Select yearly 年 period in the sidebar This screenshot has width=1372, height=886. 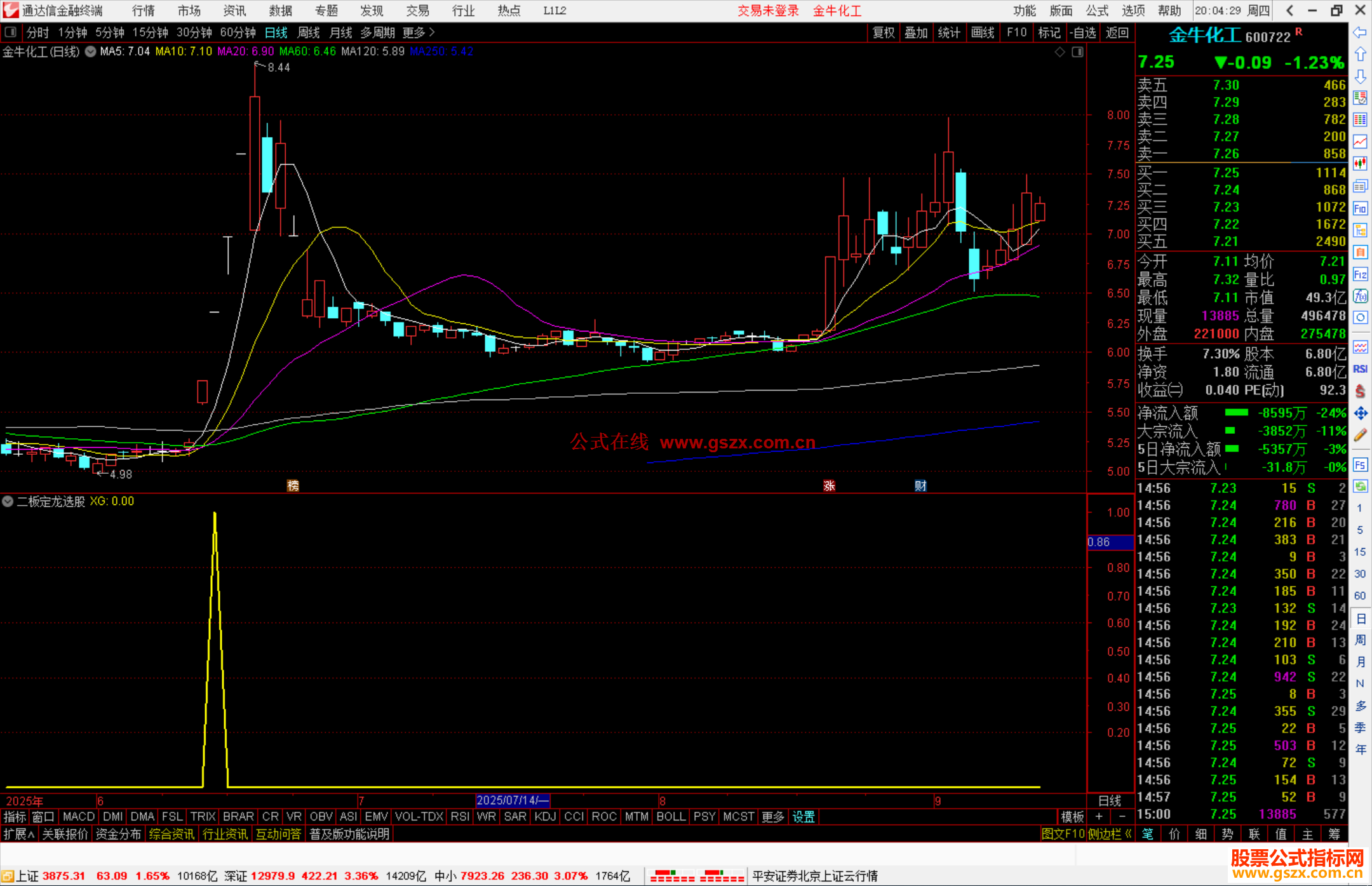point(1361,749)
